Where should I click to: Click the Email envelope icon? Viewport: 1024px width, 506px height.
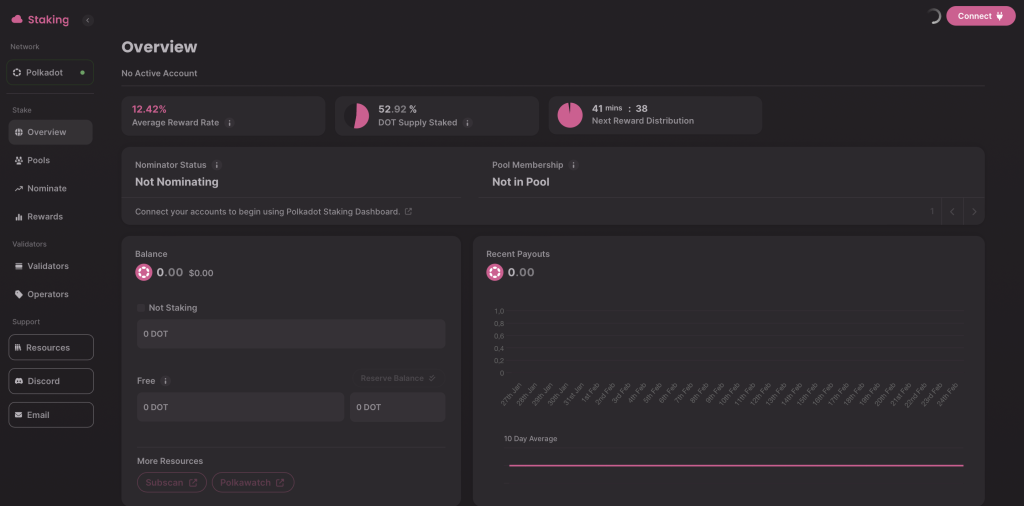[x=18, y=415]
